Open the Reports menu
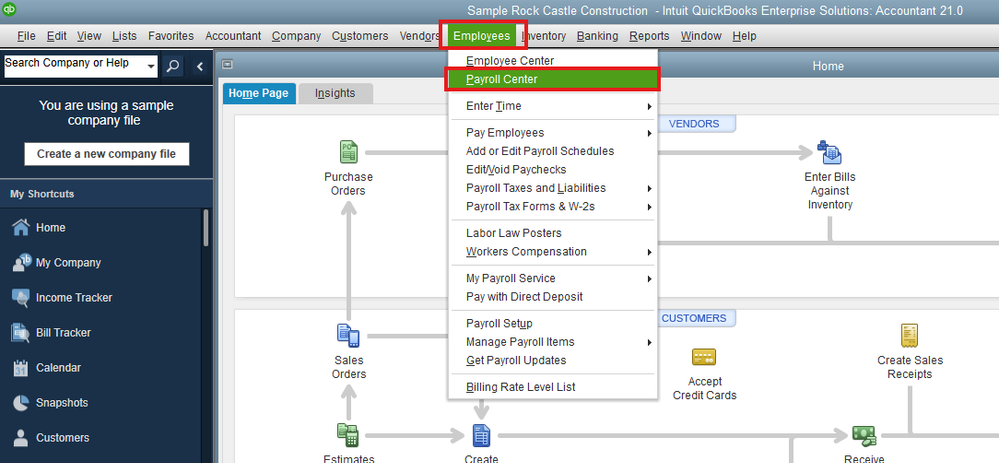Image resolution: width=999 pixels, height=463 pixels. [649, 36]
